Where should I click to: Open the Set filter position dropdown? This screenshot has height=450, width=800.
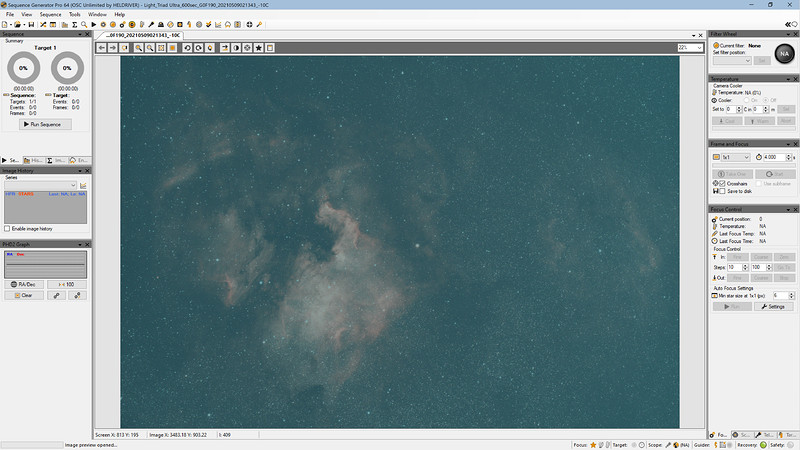(732, 60)
